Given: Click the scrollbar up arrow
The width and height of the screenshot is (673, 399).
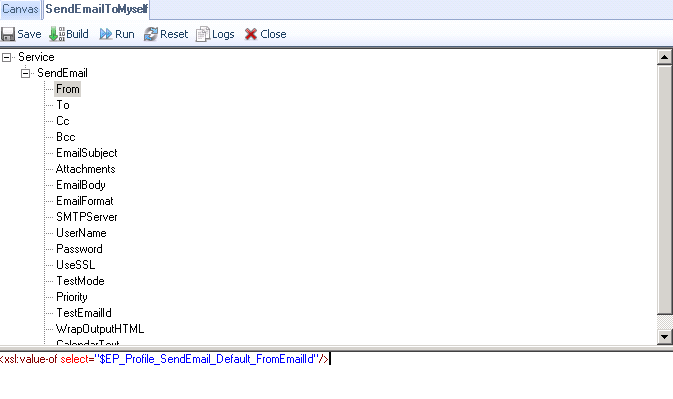Looking at the screenshot, I should [x=664, y=57].
